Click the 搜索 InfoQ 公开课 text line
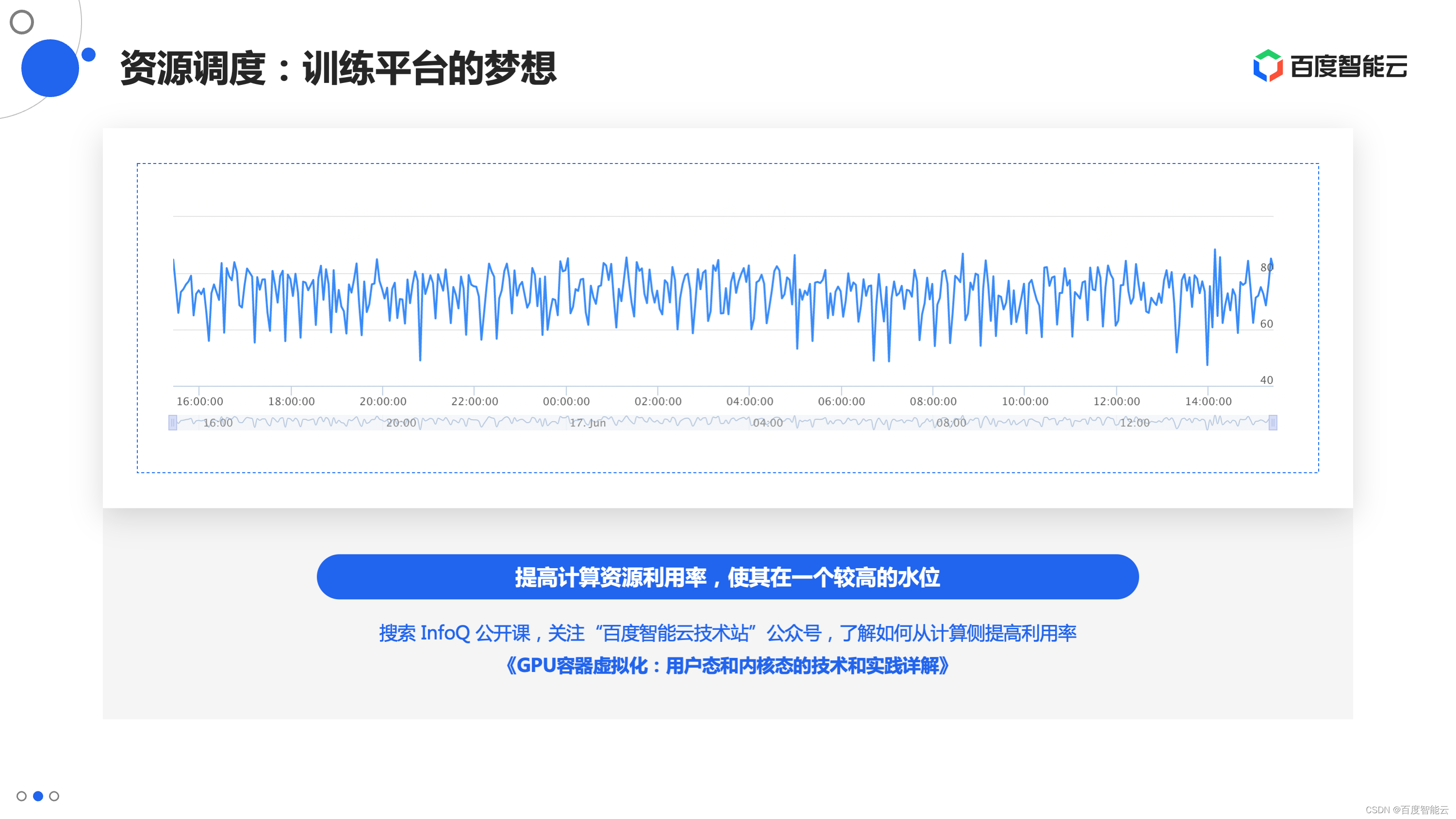 tap(727, 633)
